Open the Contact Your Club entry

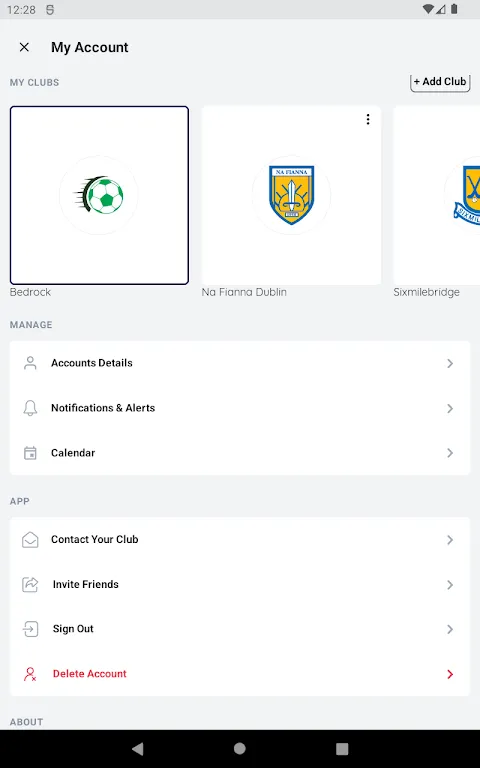click(x=240, y=539)
